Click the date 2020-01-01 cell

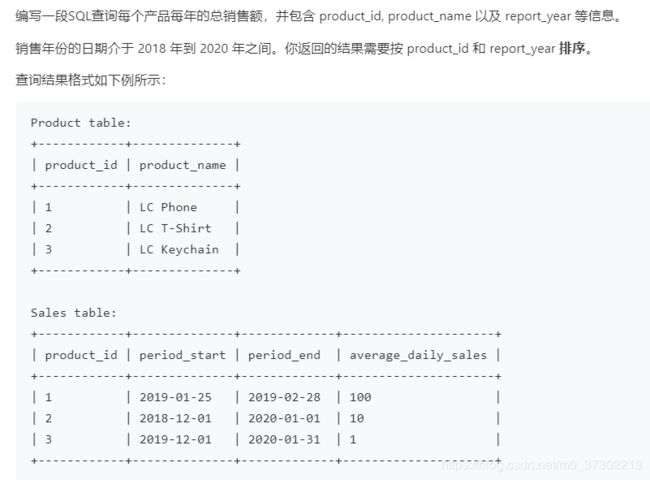point(284,418)
